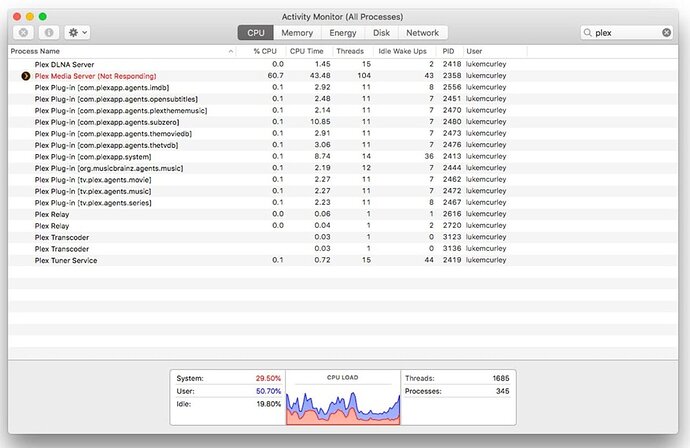Select the com.plexapp.agents.themoviedb plug-in row
This screenshot has width=690, height=448.
(342, 133)
